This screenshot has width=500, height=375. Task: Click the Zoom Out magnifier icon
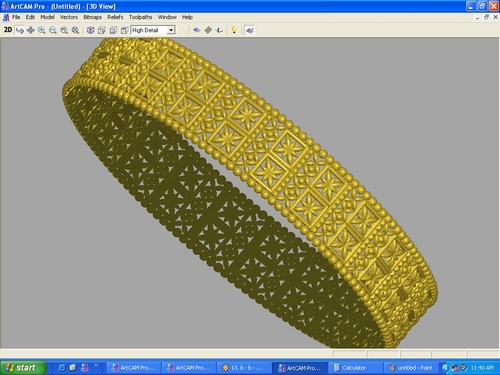coord(53,30)
